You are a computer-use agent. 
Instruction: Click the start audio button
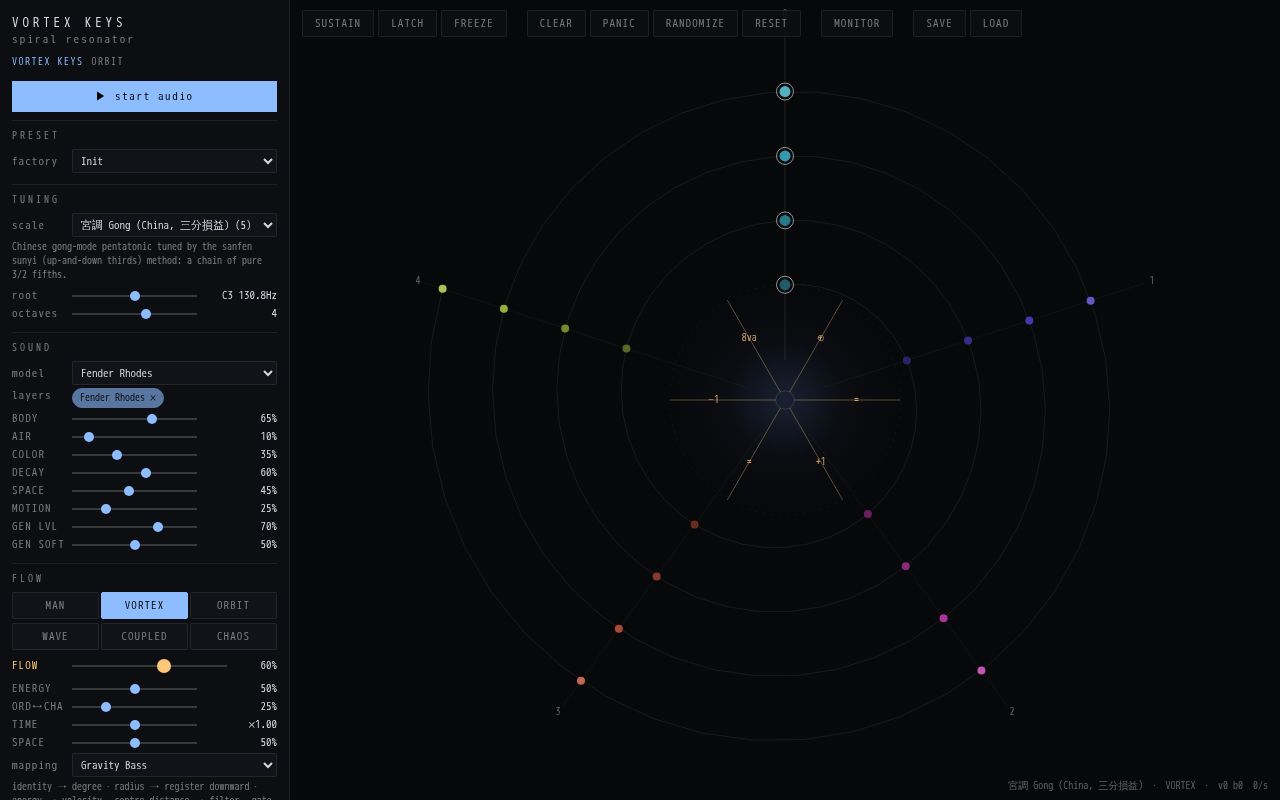(x=144, y=96)
